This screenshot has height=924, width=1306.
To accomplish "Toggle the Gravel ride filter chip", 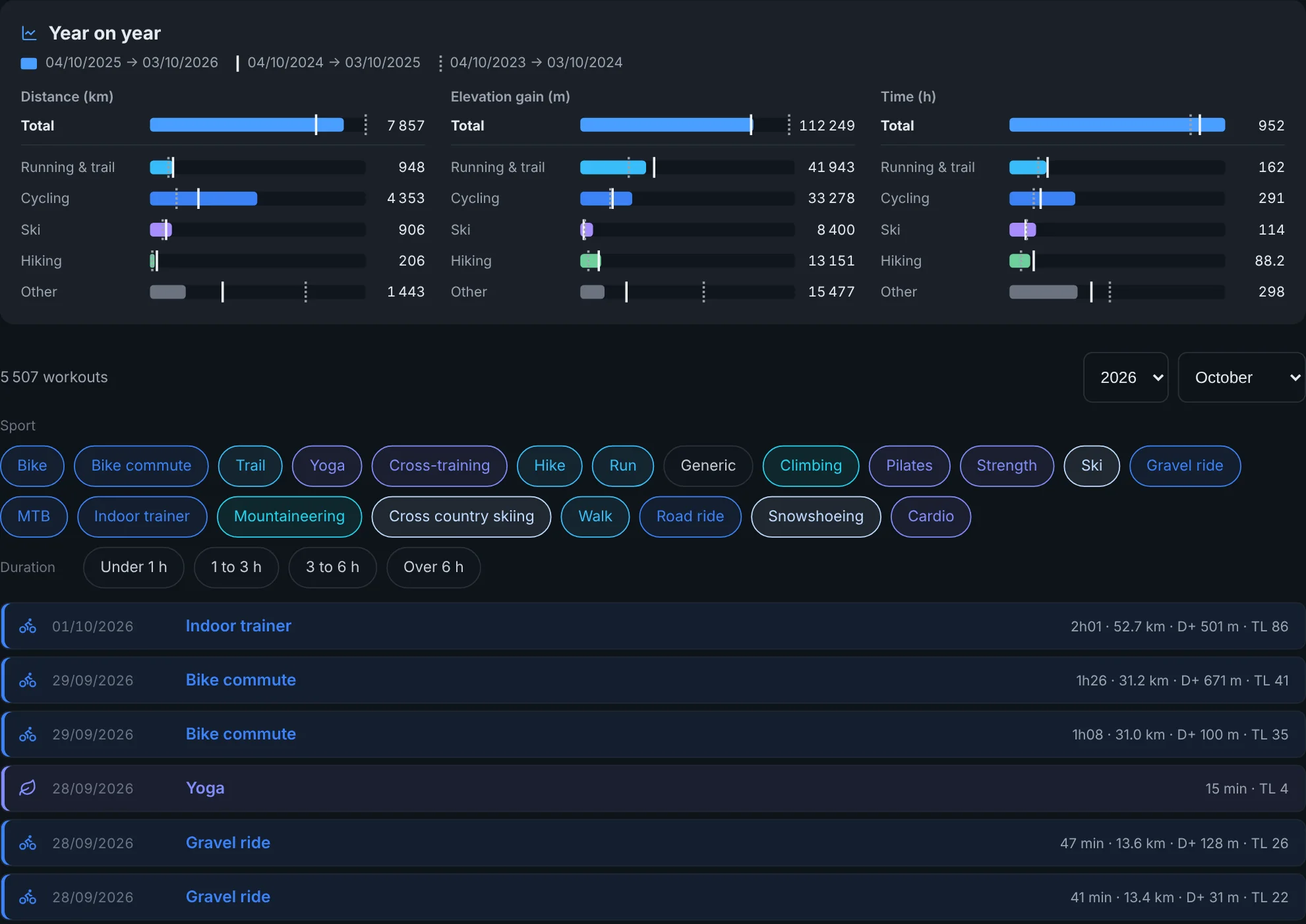I will [x=1185, y=466].
